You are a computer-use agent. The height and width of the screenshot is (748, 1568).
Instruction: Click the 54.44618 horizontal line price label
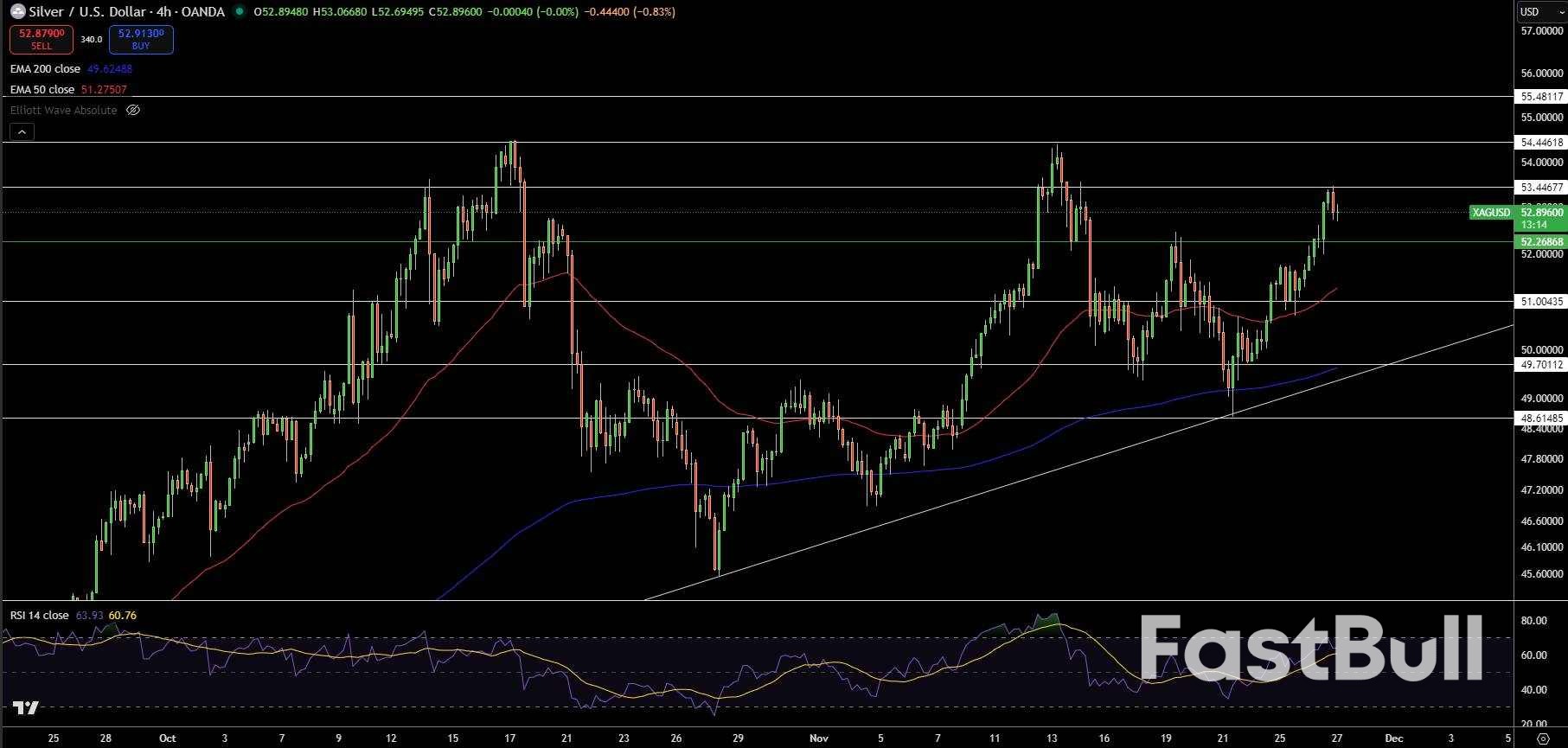click(1541, 143)
